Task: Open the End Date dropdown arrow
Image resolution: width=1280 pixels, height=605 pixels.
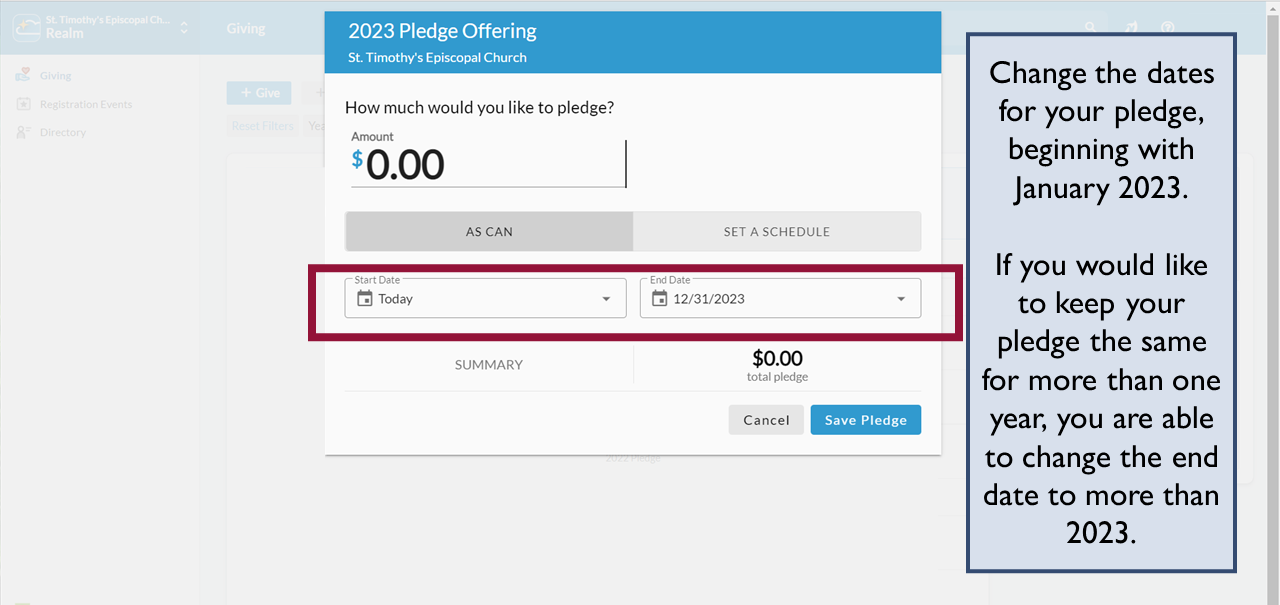Action: (x=901, y=299)
